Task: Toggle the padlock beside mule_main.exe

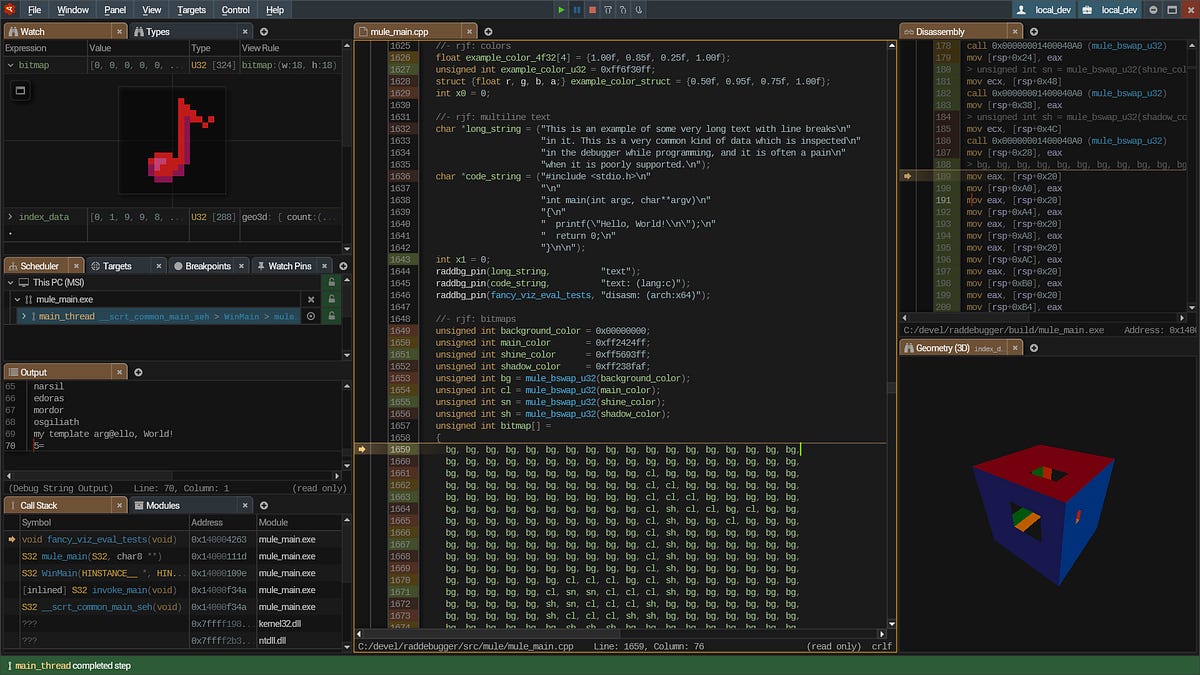Action: point(331,299)
